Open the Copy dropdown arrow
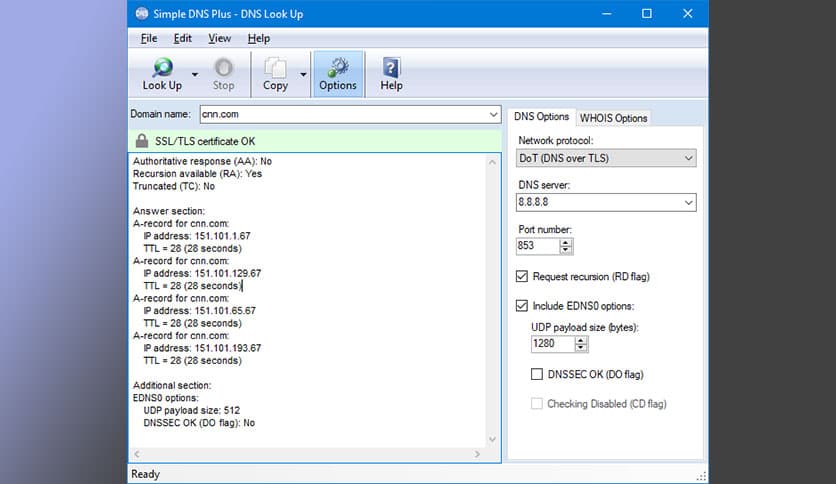 point(303,74)
